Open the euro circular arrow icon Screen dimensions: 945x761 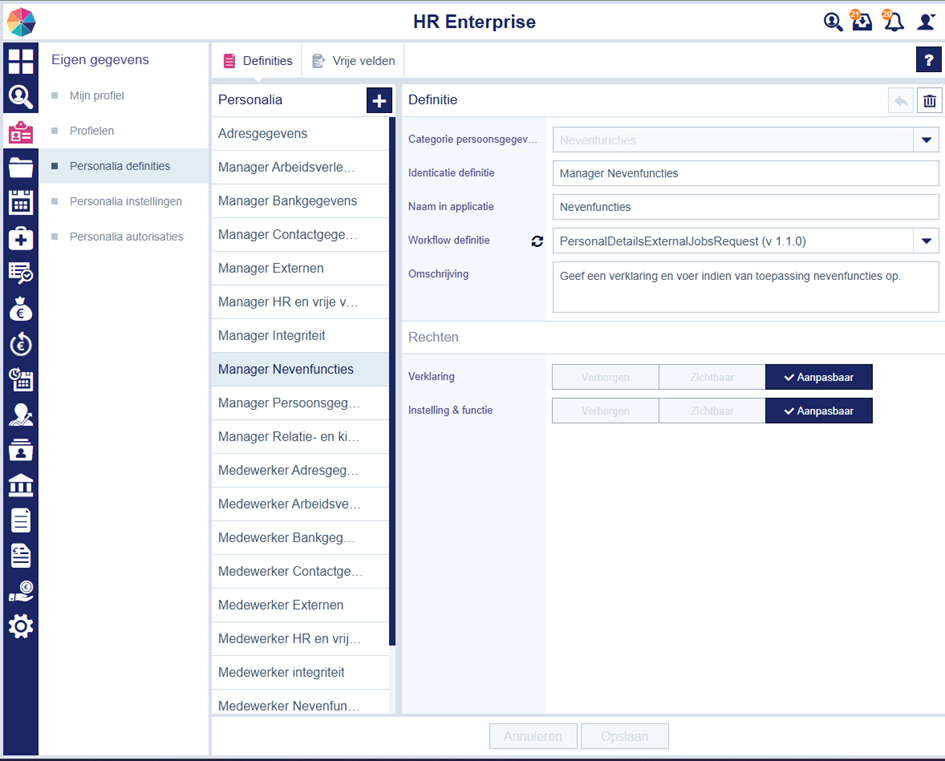20,344
